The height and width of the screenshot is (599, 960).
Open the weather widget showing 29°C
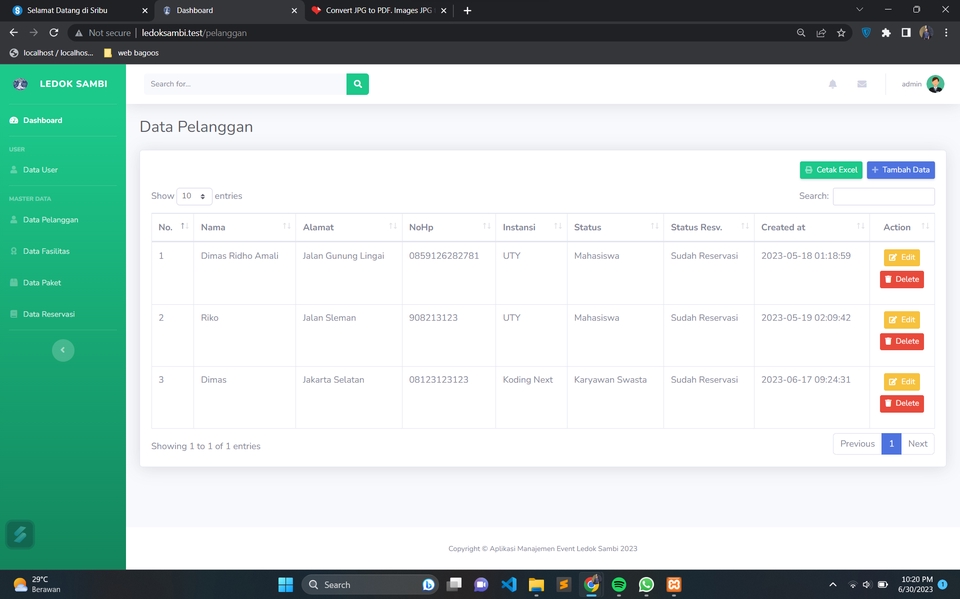37,584
